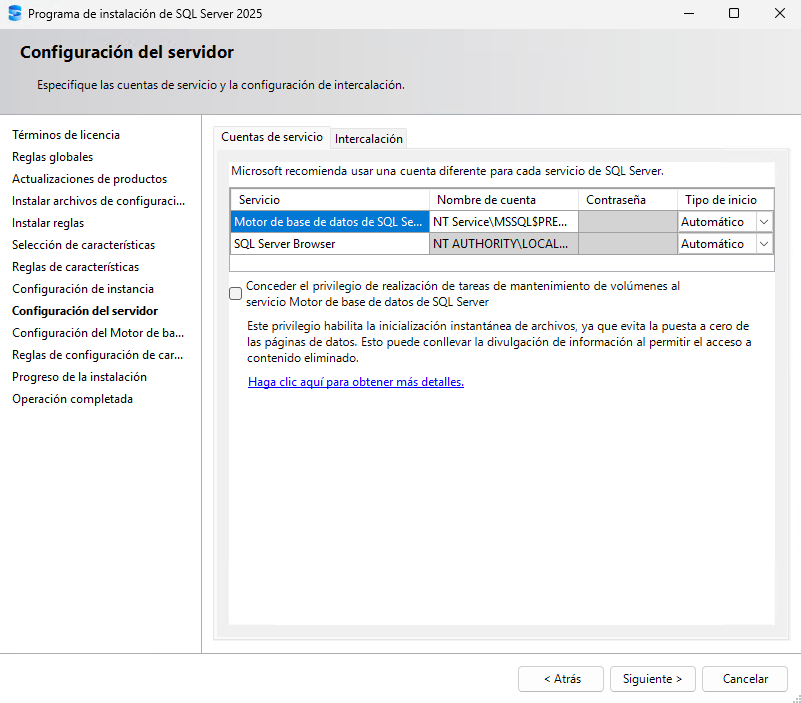Close the installer window
The width and height of the screenshot is (801, 703).
click(x=780, y=14)
